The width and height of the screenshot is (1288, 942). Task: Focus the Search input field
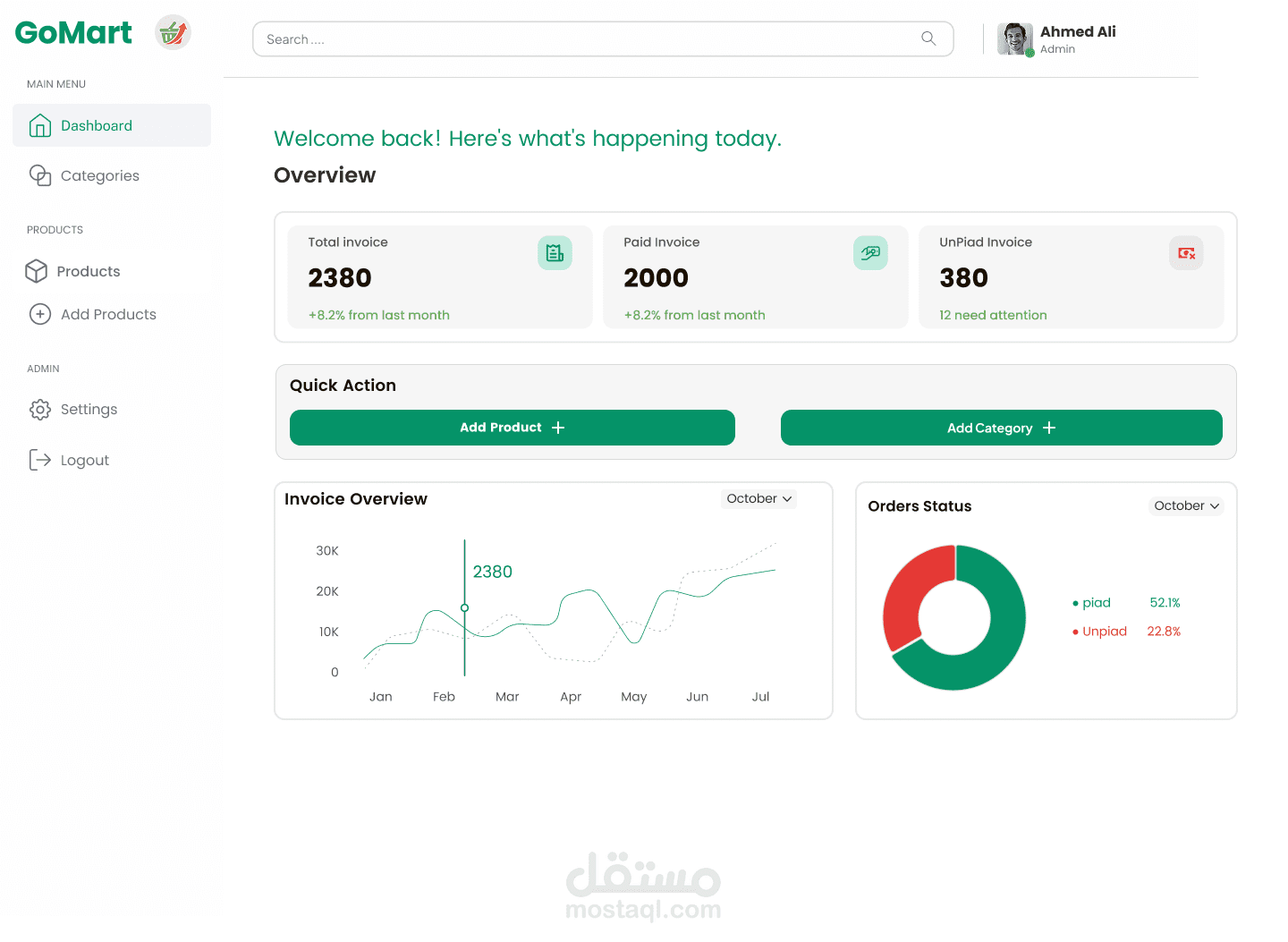coord(603,39)
